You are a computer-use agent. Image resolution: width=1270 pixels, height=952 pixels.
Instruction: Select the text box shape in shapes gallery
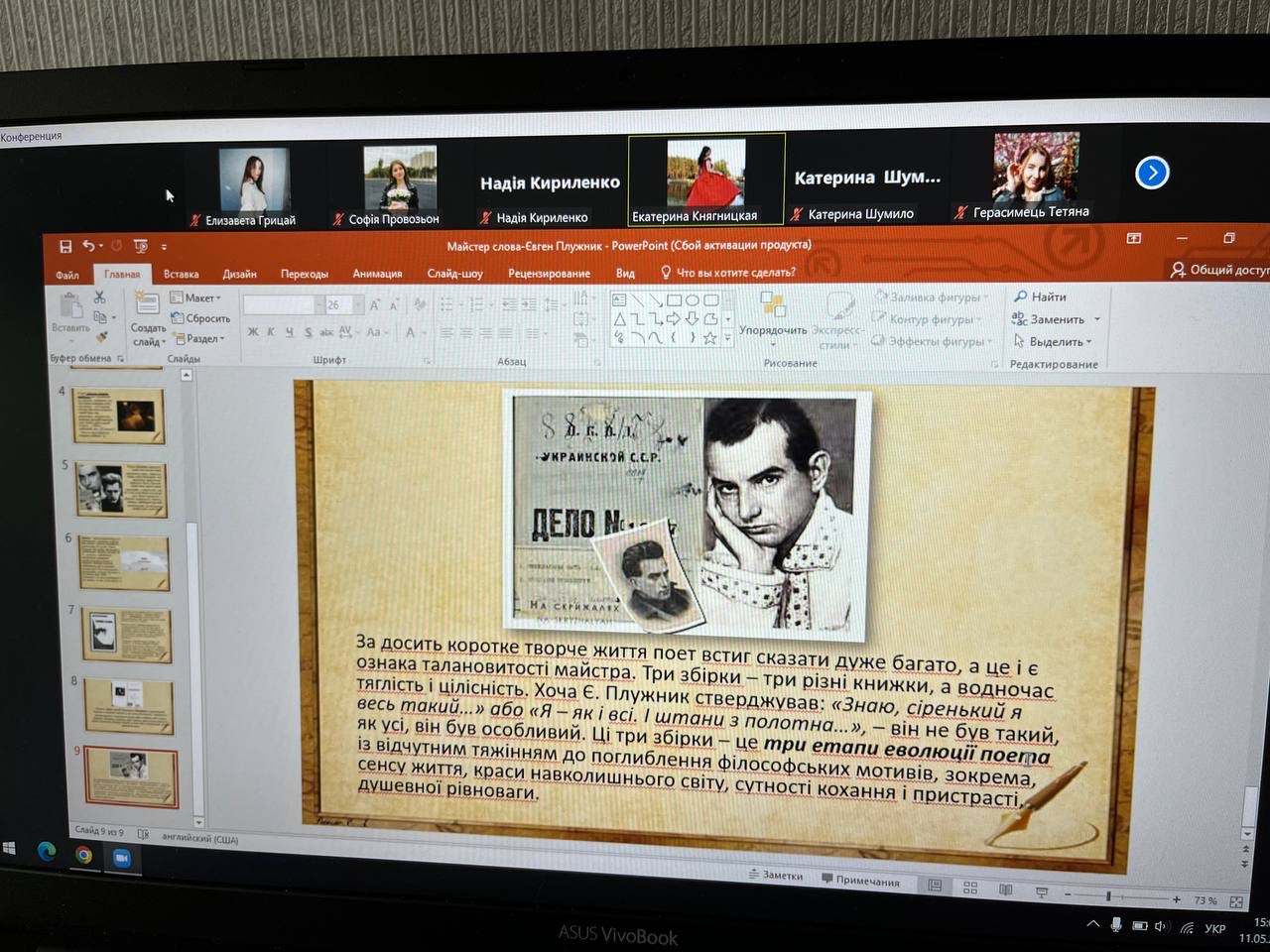click(619, 300)
